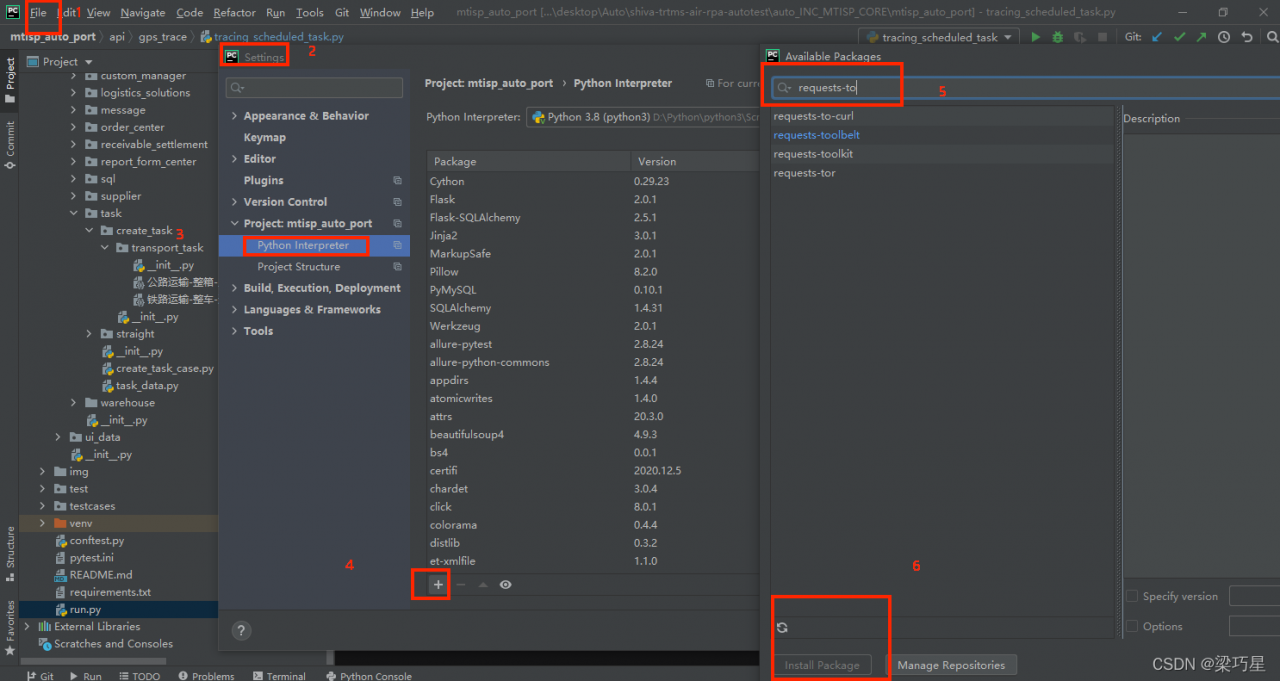Expand venv folder in project tree
The width and height of the screenshot is (1280, 681).
pyautogui.click(x=42, y=523)
